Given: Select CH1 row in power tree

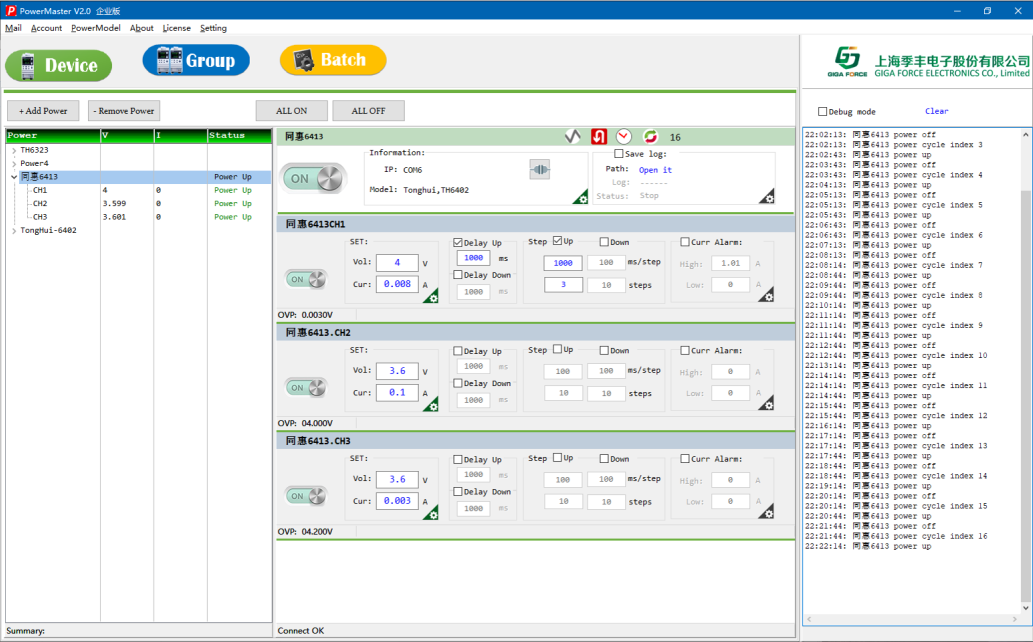Looking at the screenshot, I should click(138, 190).
